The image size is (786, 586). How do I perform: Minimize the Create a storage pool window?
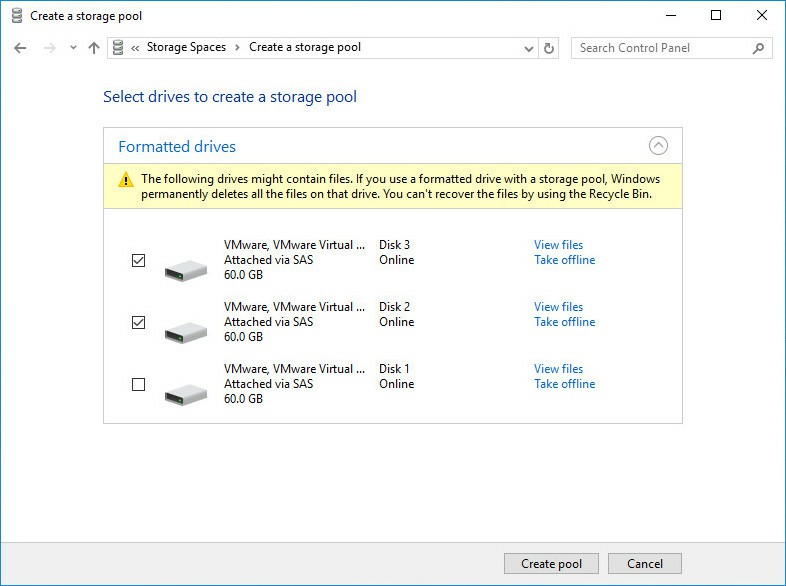click(x=671, y=16)
